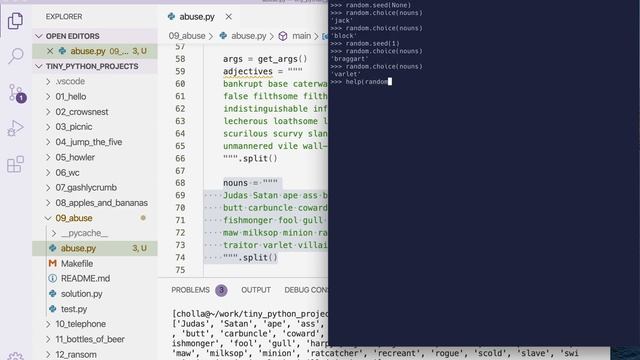Open the Problems panel tab
Screen dimensions: 640x360
pyautogui.click(x=190, y=290)
